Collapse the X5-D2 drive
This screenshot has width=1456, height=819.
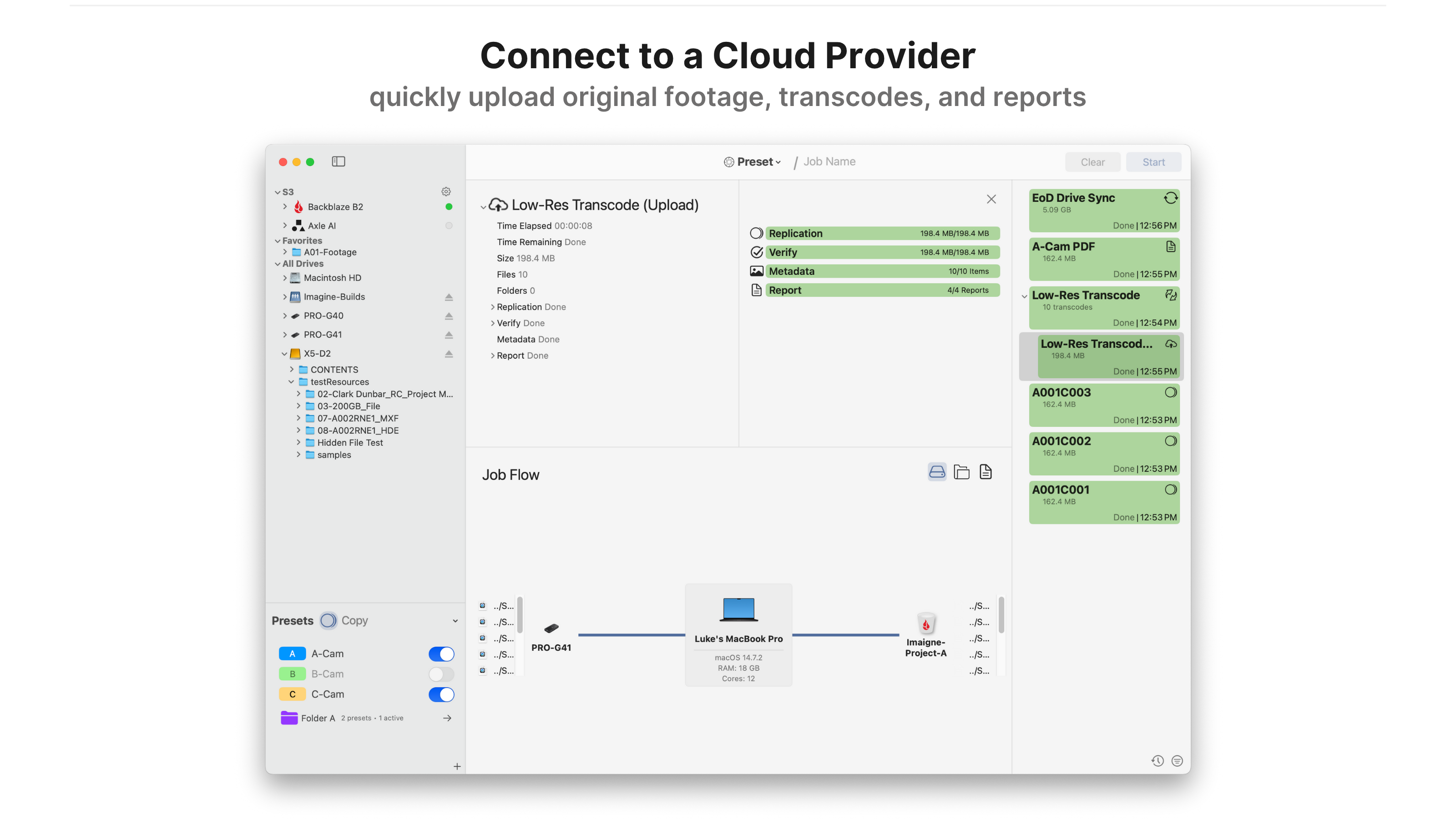[284, 354]
